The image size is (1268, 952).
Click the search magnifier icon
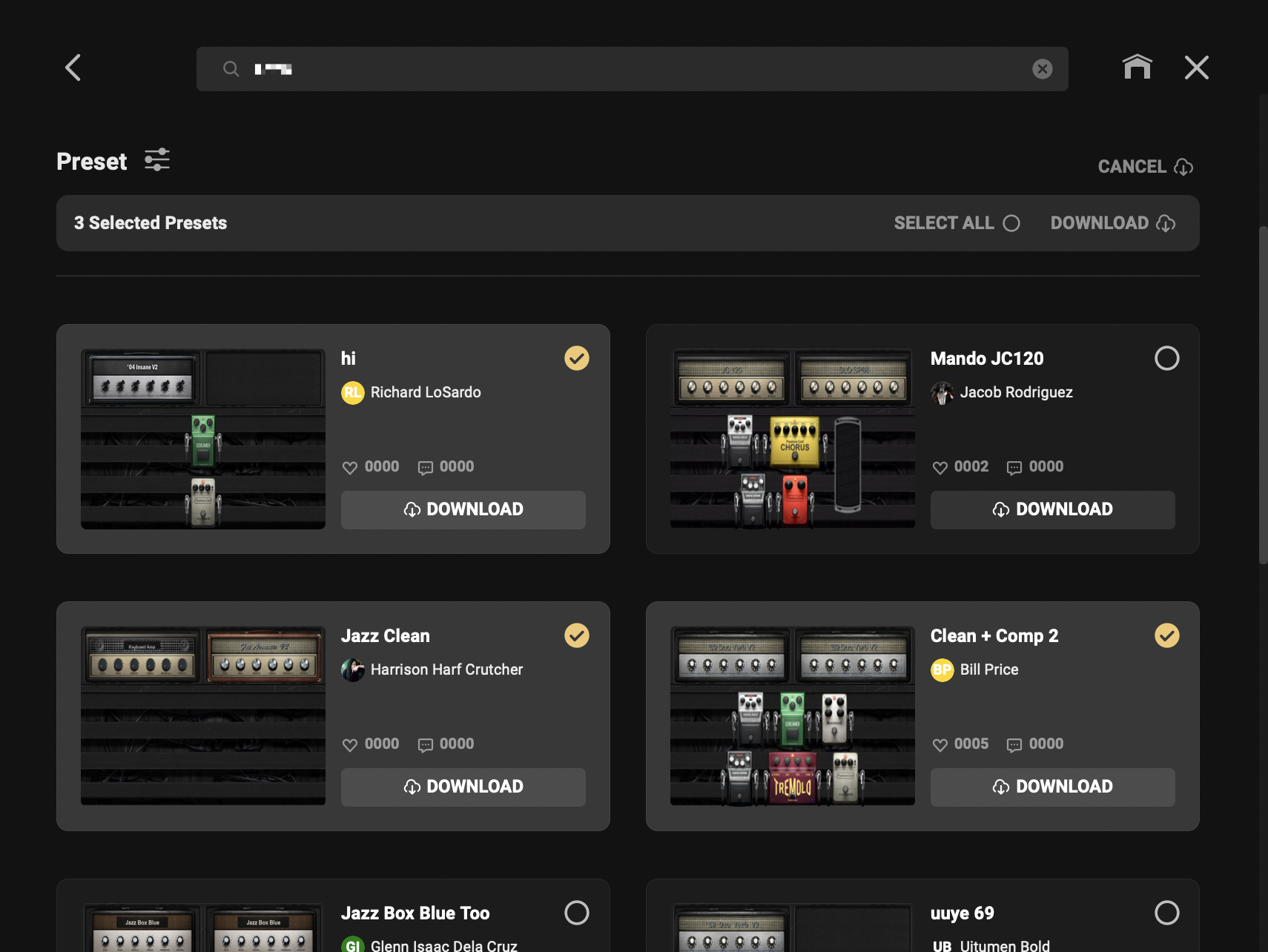click(231, 69)
